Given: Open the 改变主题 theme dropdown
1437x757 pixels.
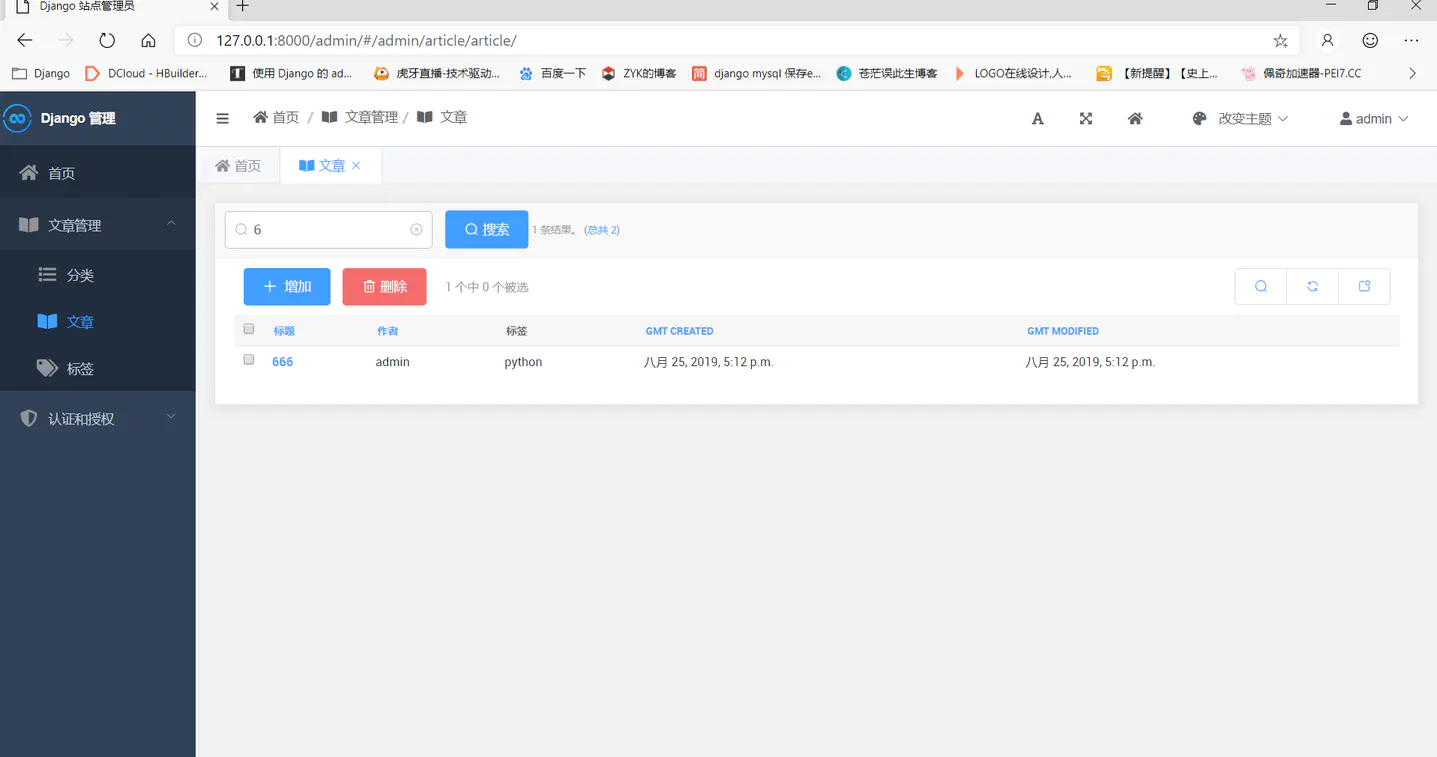Looking at the screenshot, I should pyautogui.click(x=1240, y=119).
